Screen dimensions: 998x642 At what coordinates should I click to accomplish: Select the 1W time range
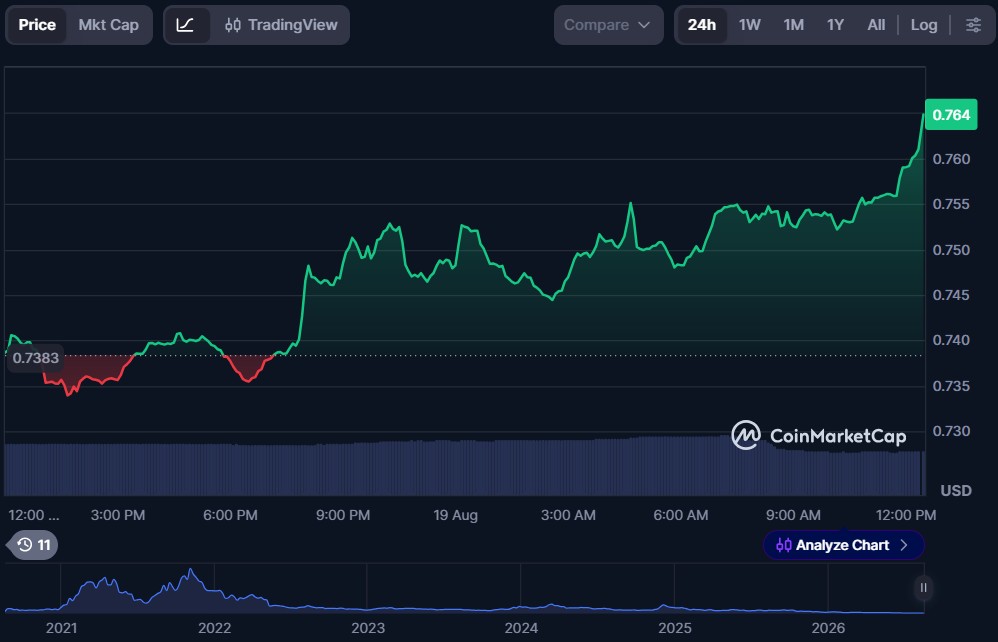click(x=749, y=25)
